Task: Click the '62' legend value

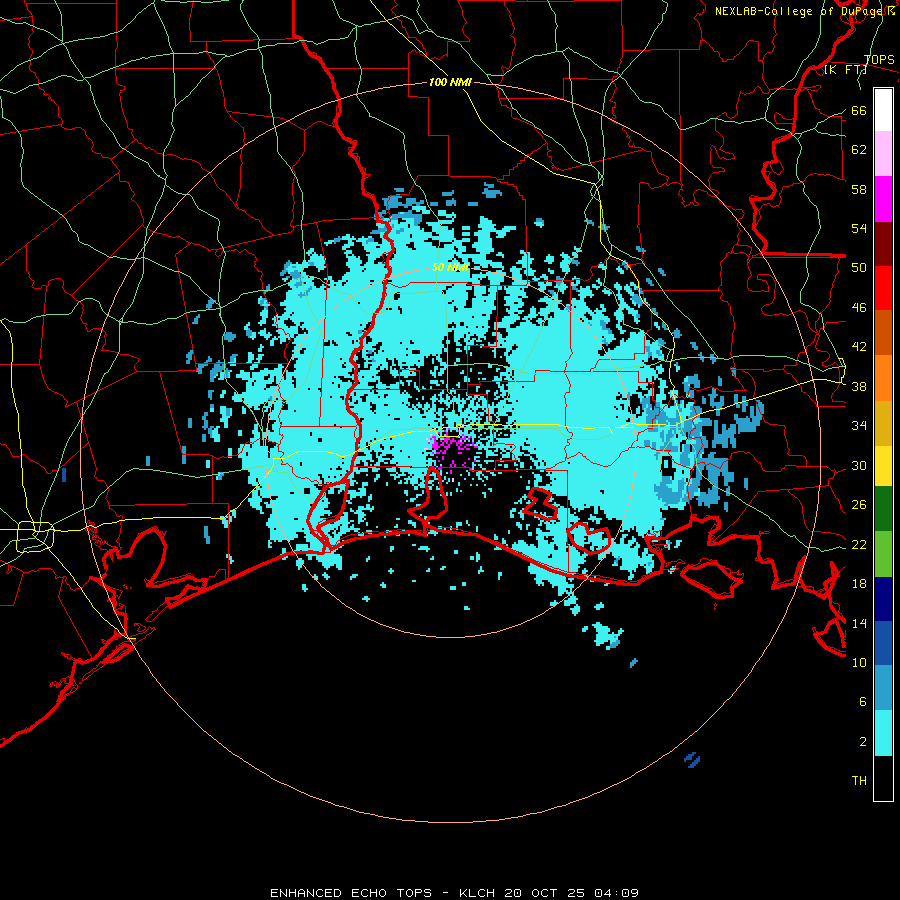Action: [x=859, y=150]
